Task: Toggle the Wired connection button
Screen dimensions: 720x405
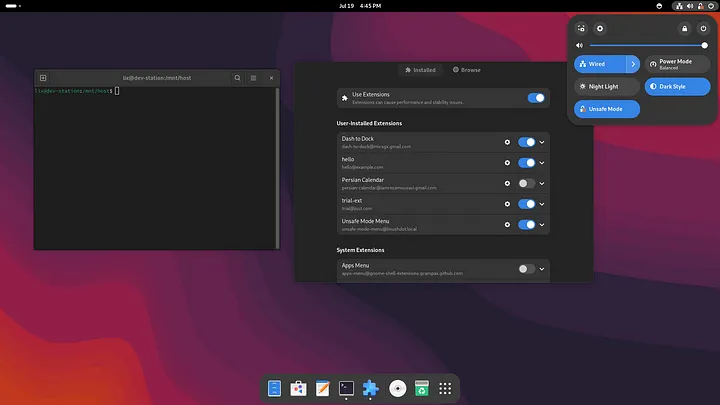Action: 600,64
